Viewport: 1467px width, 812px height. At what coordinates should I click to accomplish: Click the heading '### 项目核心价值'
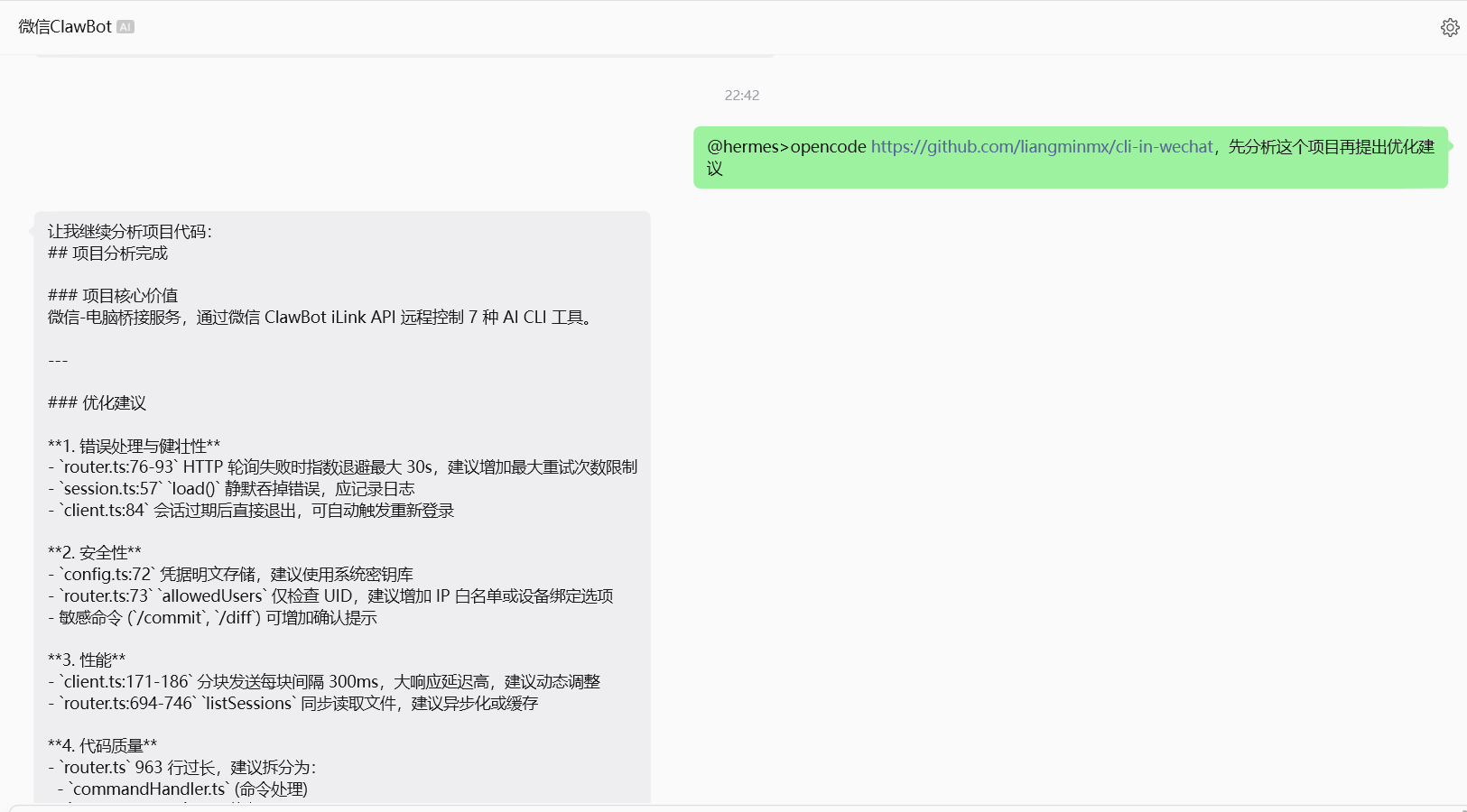(x=113, y=296)
